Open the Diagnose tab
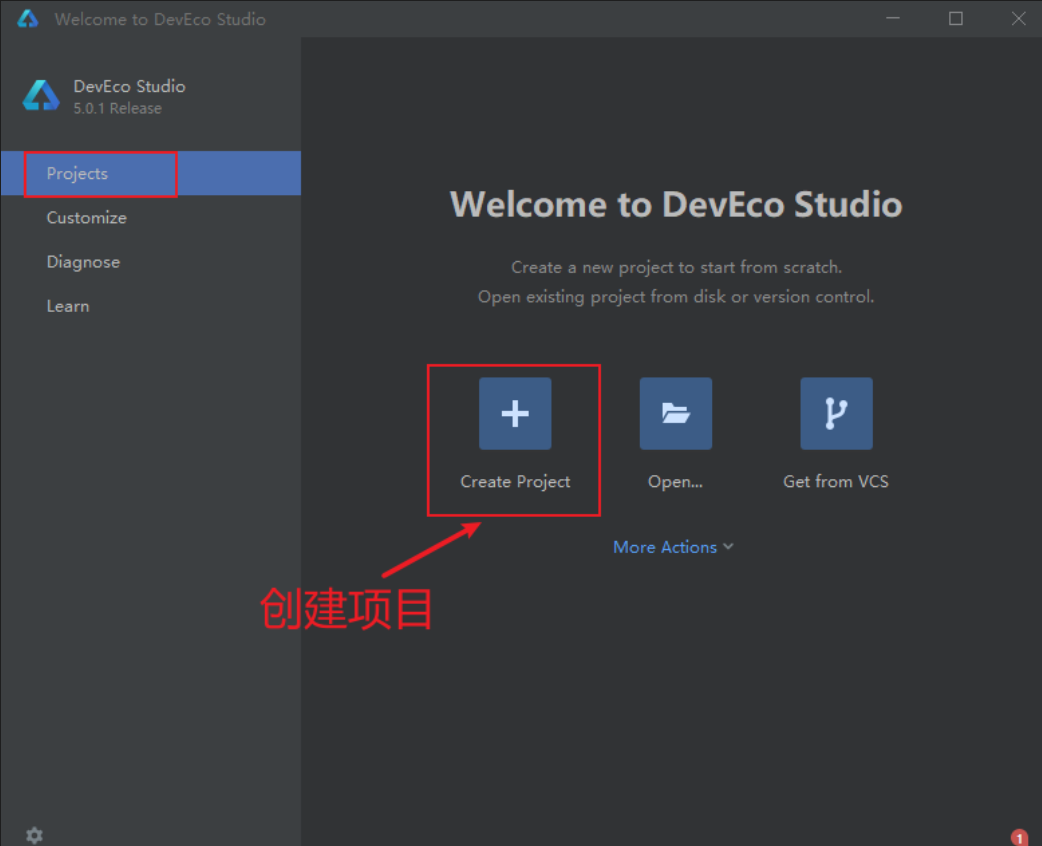 151,262
